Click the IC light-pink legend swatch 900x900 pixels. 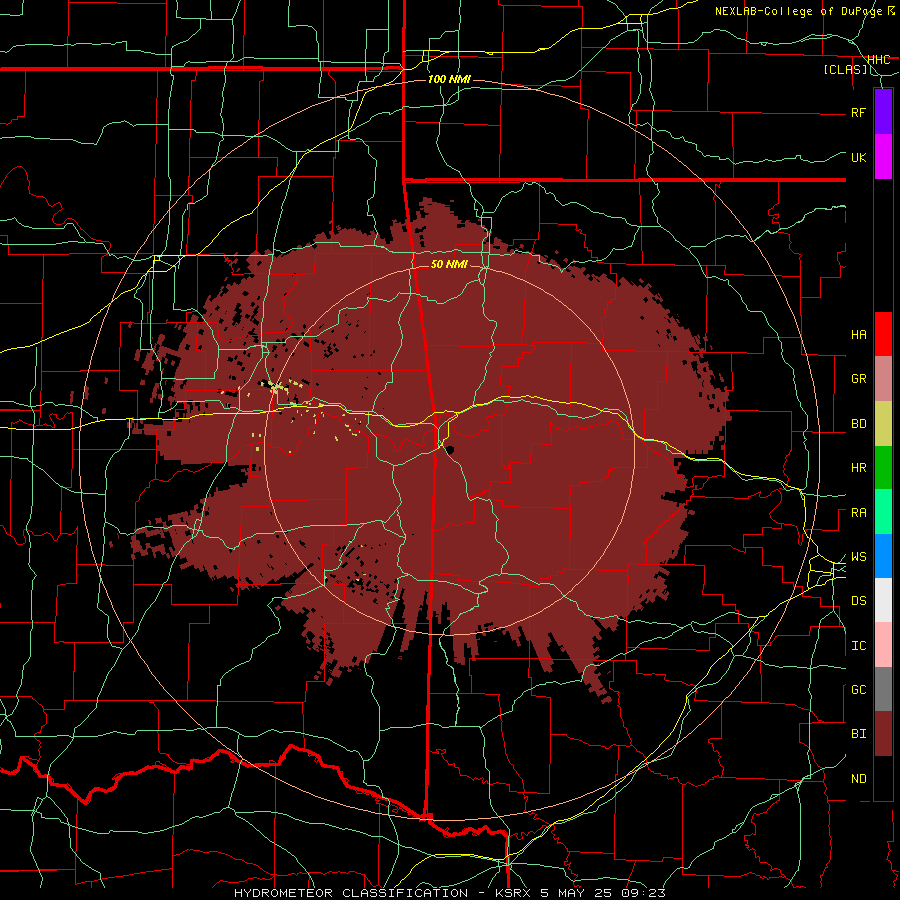(883, 645)
